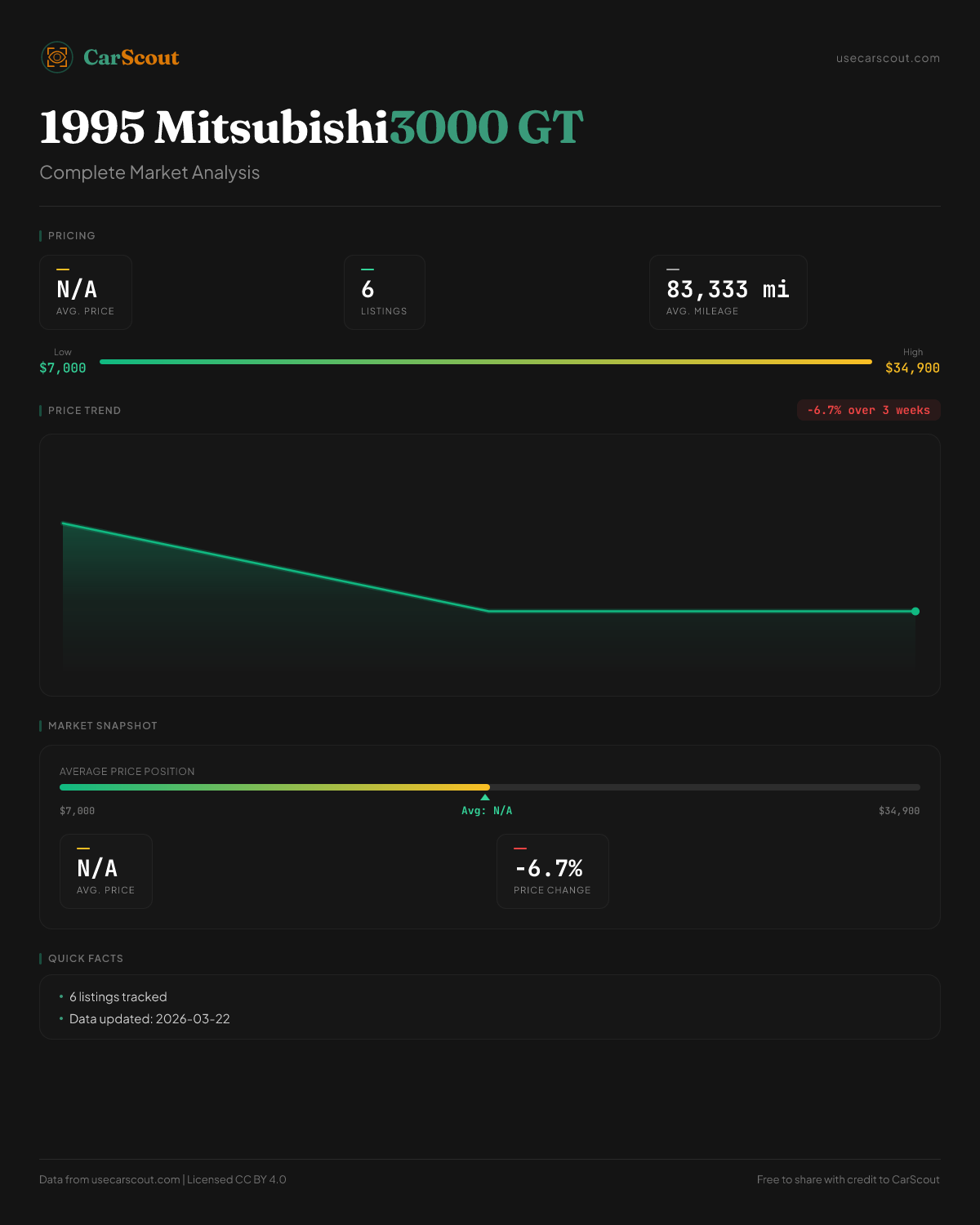Click the $7,000 low price label
This screenshot has height=1225, width=980.
(63, 367)
